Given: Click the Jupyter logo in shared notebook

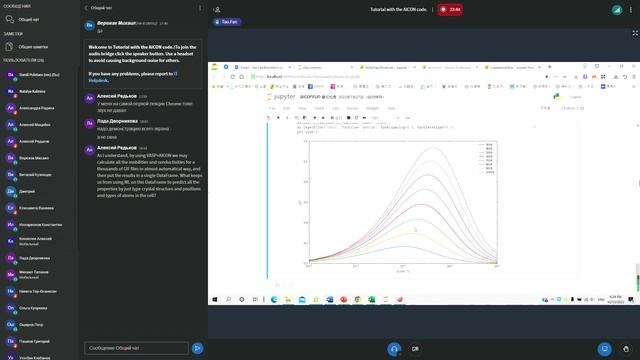Looking at the screenshot, I should 280,97.
